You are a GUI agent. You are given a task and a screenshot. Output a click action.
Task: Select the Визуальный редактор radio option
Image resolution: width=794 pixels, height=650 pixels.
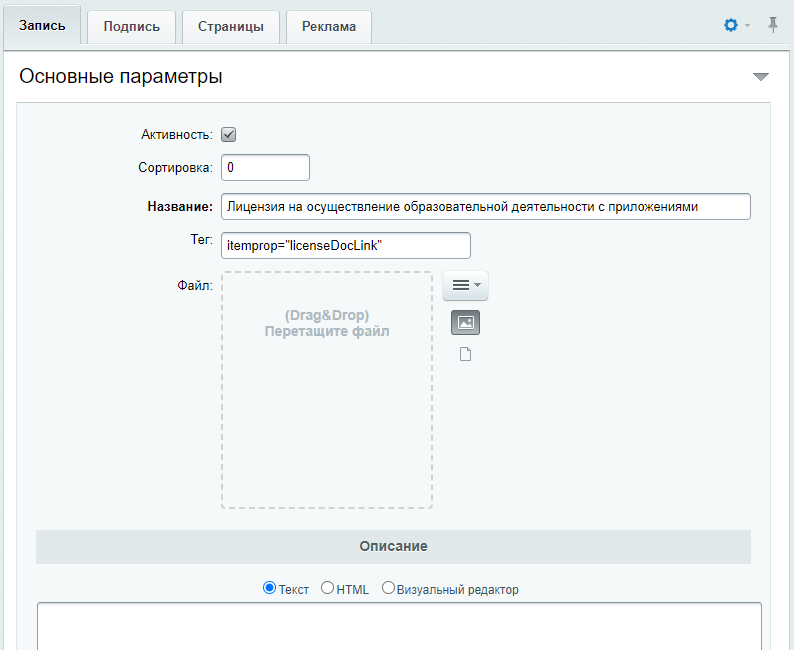tap(388, 588)
